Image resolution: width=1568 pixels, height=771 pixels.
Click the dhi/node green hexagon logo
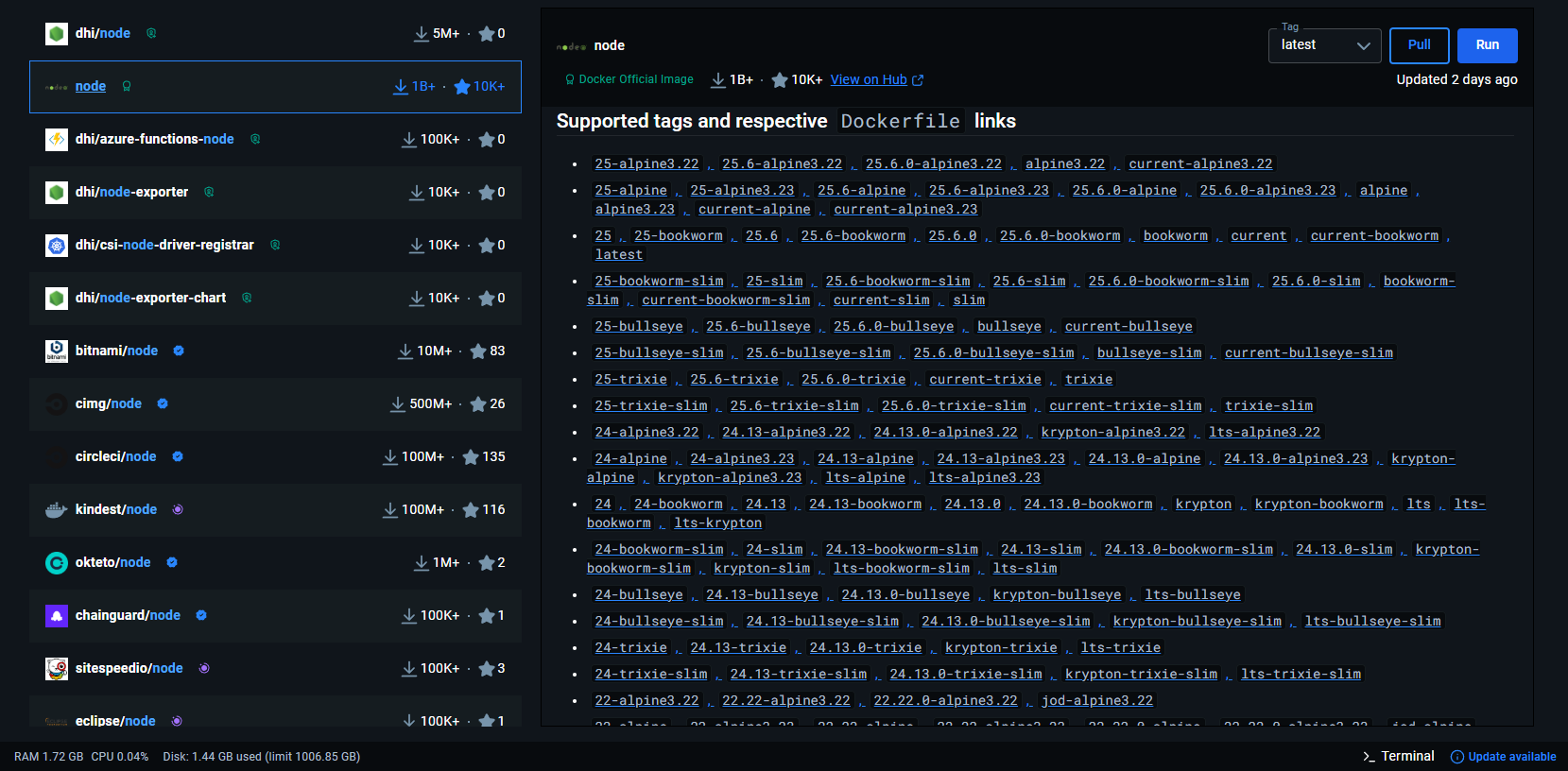pyautogui.click(x=57, y=34)
